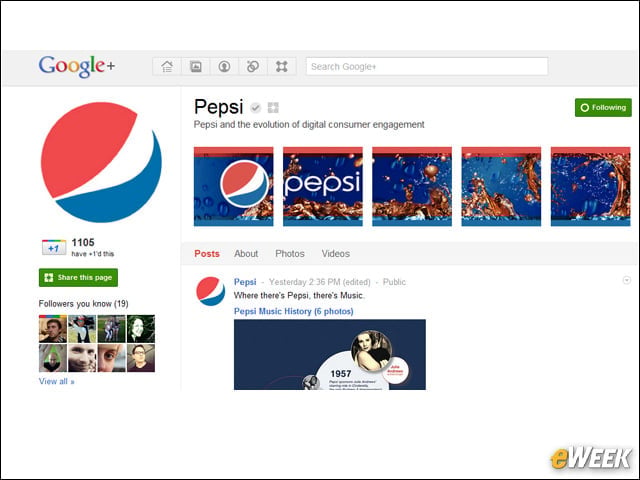Open second follower avatar in bottom row

[82, 358]
